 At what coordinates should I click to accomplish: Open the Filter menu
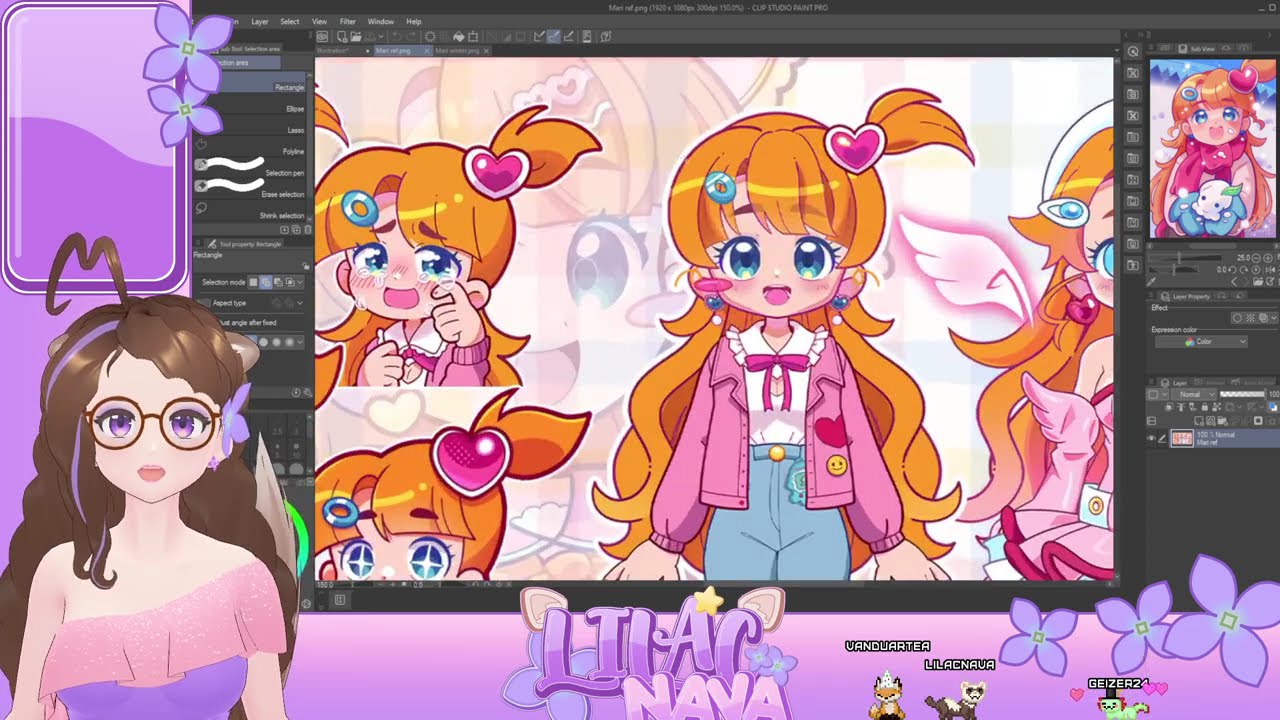(347, 21)
